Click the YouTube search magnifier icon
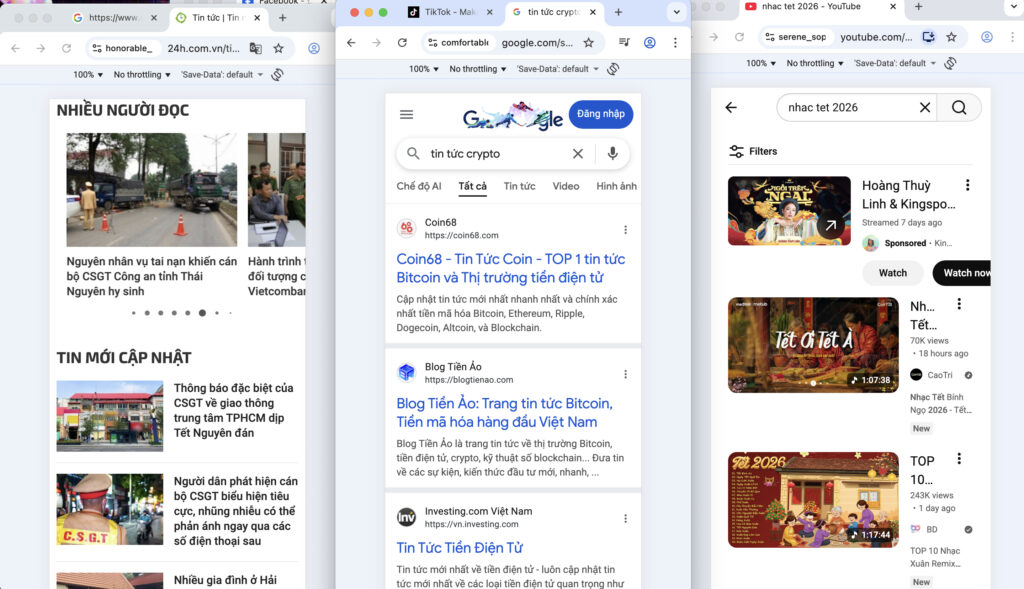This screenshot has height=589, width=1024. tap(959, 108)
